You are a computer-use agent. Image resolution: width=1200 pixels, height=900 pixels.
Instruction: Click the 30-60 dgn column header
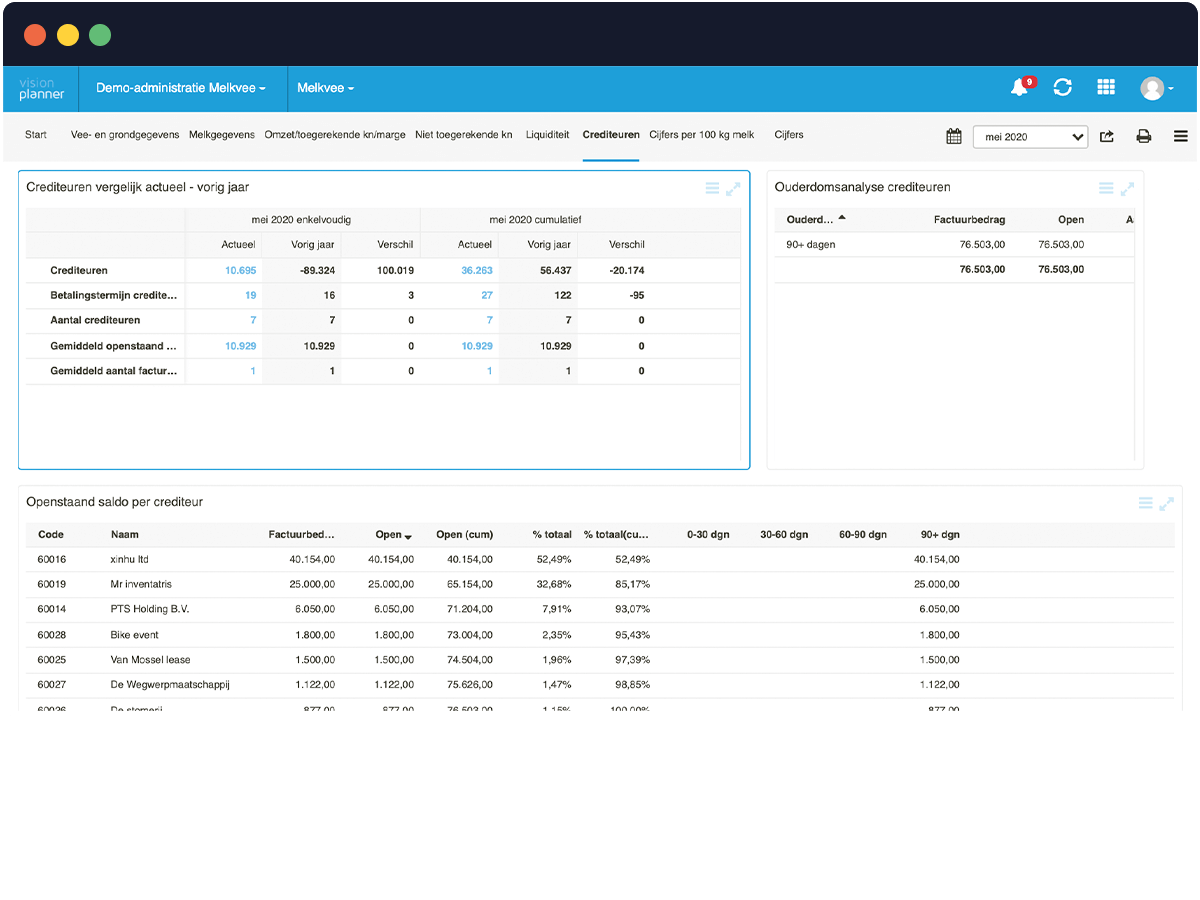(784, 535)
